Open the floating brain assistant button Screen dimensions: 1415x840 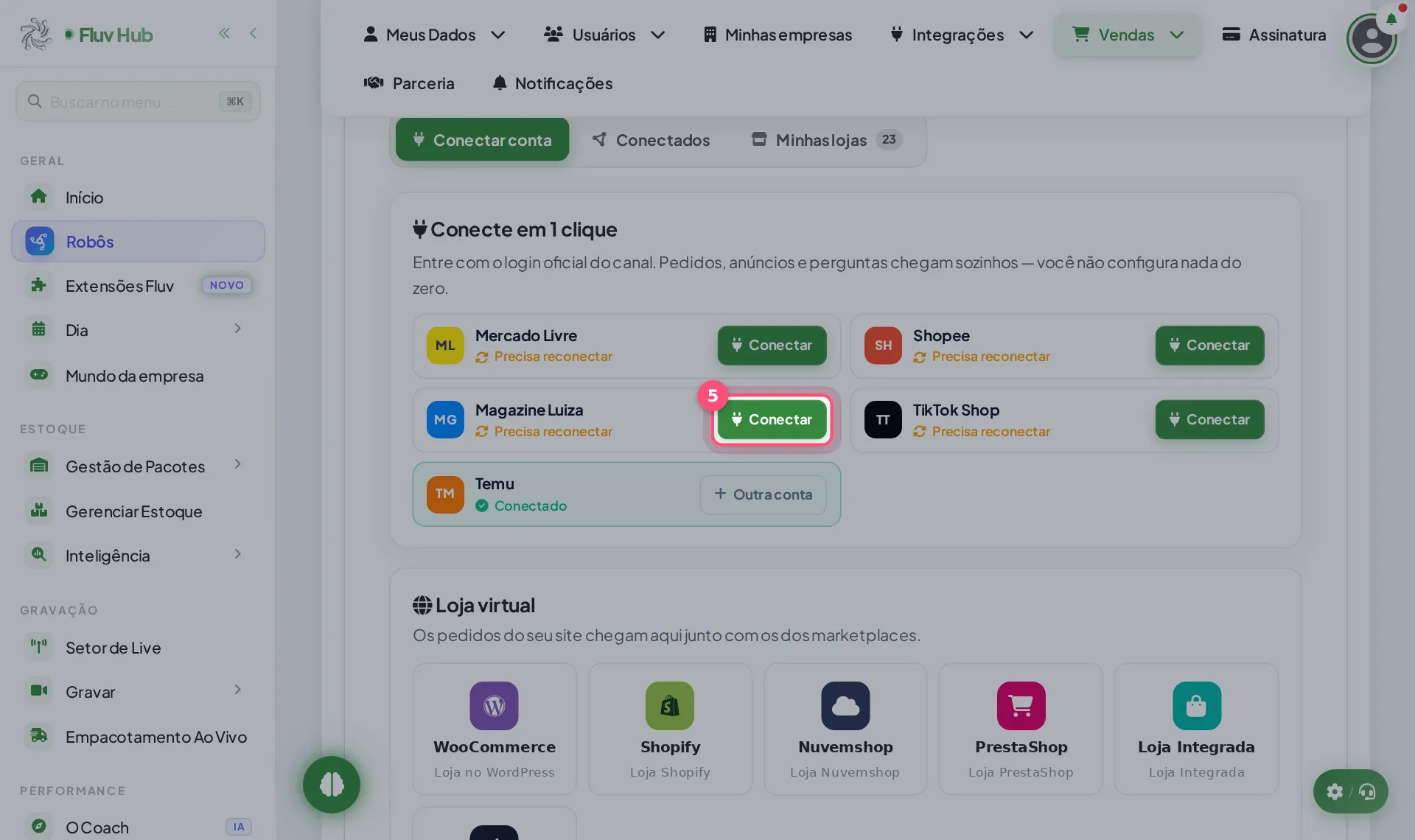click(x=331, y=785)
